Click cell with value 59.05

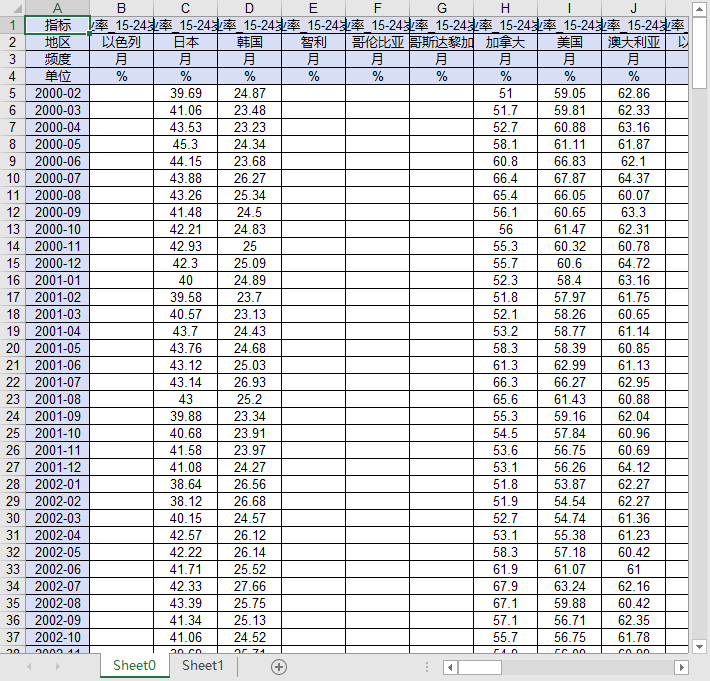click(x=570, y=93)
